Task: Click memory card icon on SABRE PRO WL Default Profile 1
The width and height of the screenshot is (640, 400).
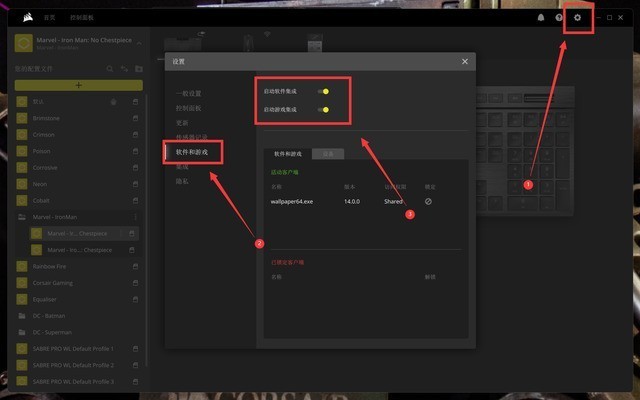Action: (x=136, y=349)
